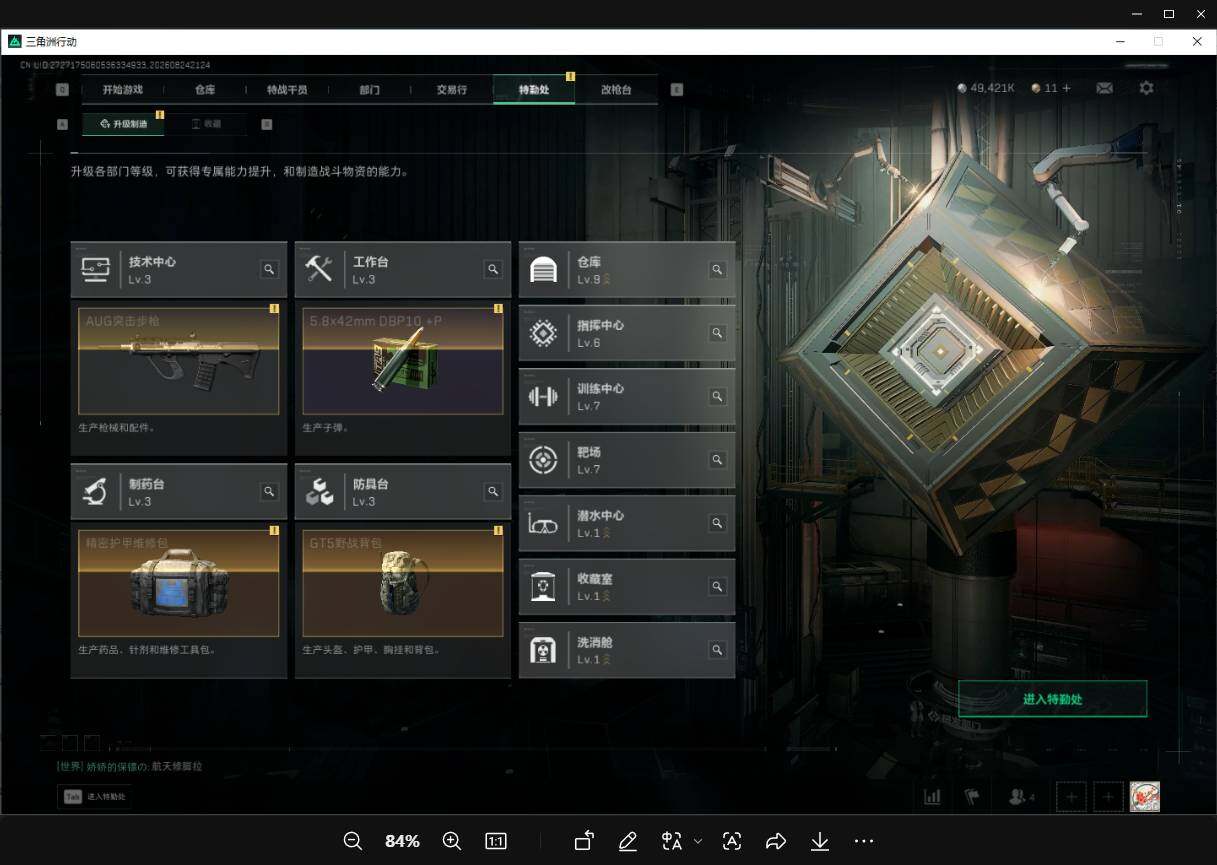This screenshot has width=1217, height=865.
Task: Click the 进入特勤处 green button
Action: click(1052, 699)
